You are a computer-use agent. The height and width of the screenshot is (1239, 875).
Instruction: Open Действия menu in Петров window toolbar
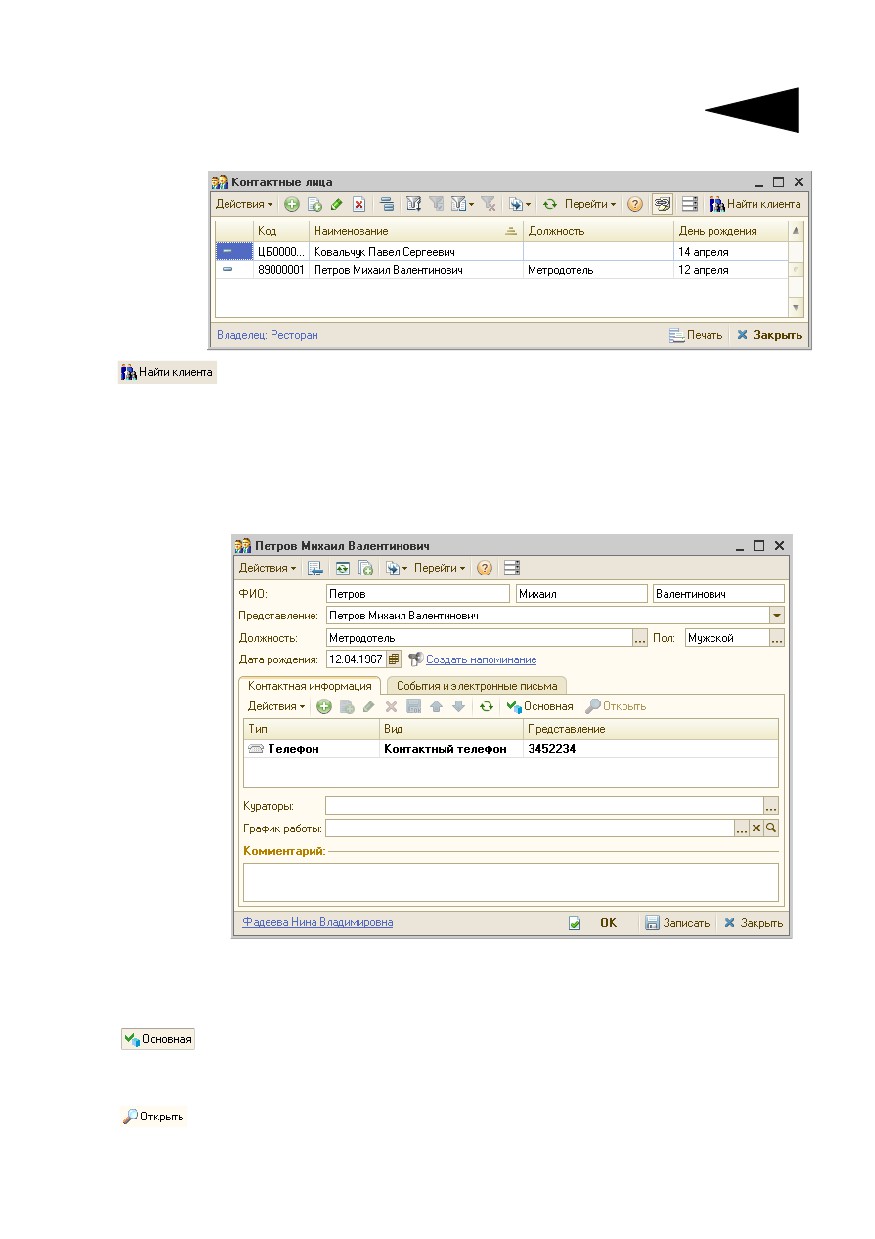pos(267,568)
